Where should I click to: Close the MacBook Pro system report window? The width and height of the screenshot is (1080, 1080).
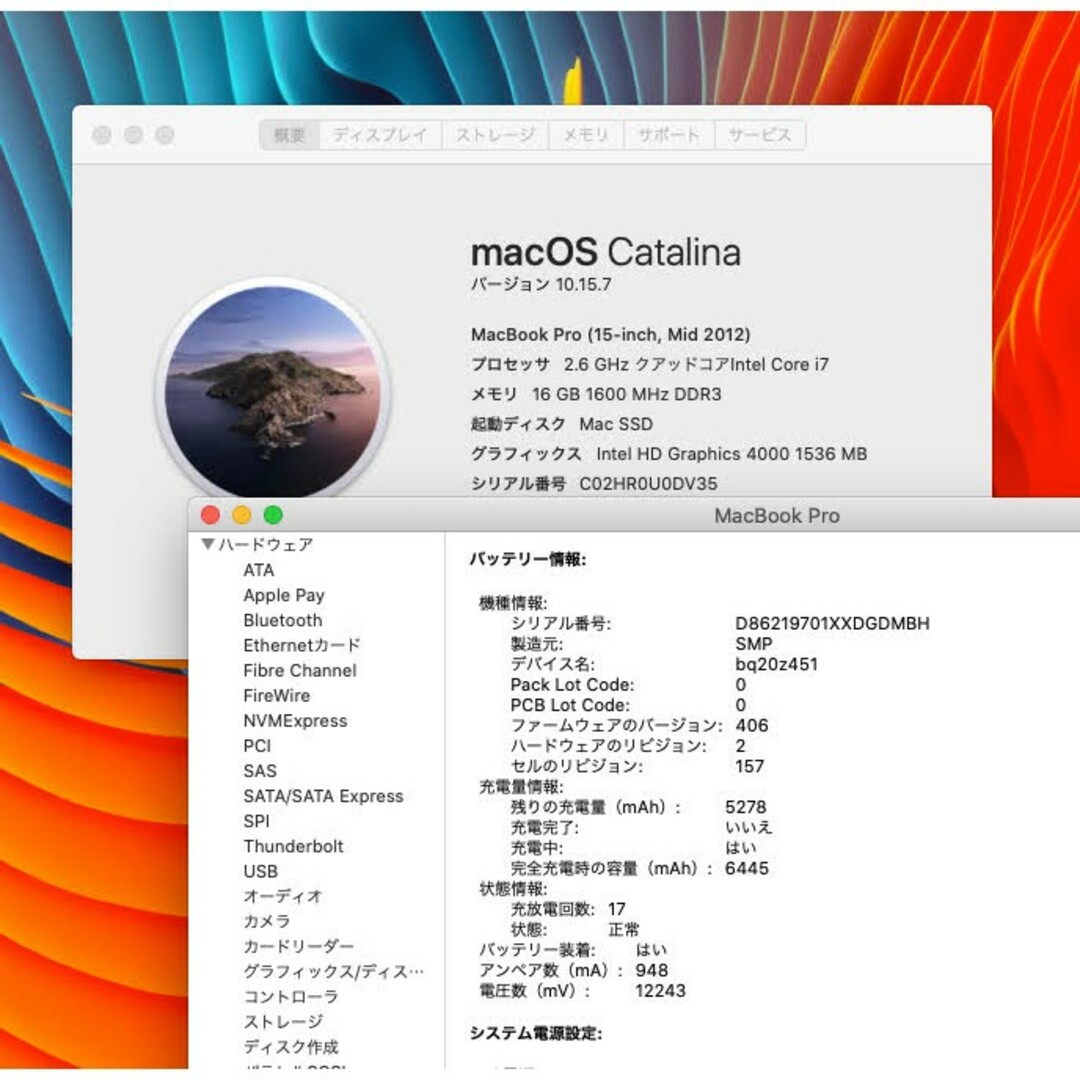pyautogui.click(x=210, y=515)
